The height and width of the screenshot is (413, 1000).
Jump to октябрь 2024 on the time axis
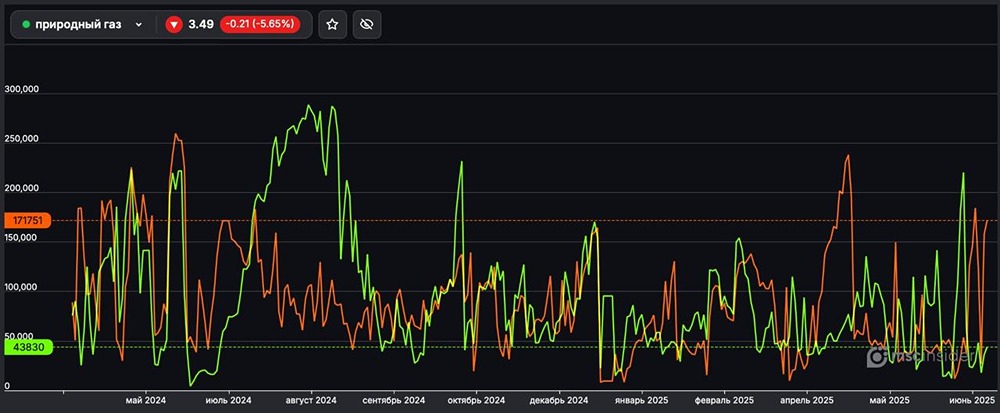pos(476,400)
